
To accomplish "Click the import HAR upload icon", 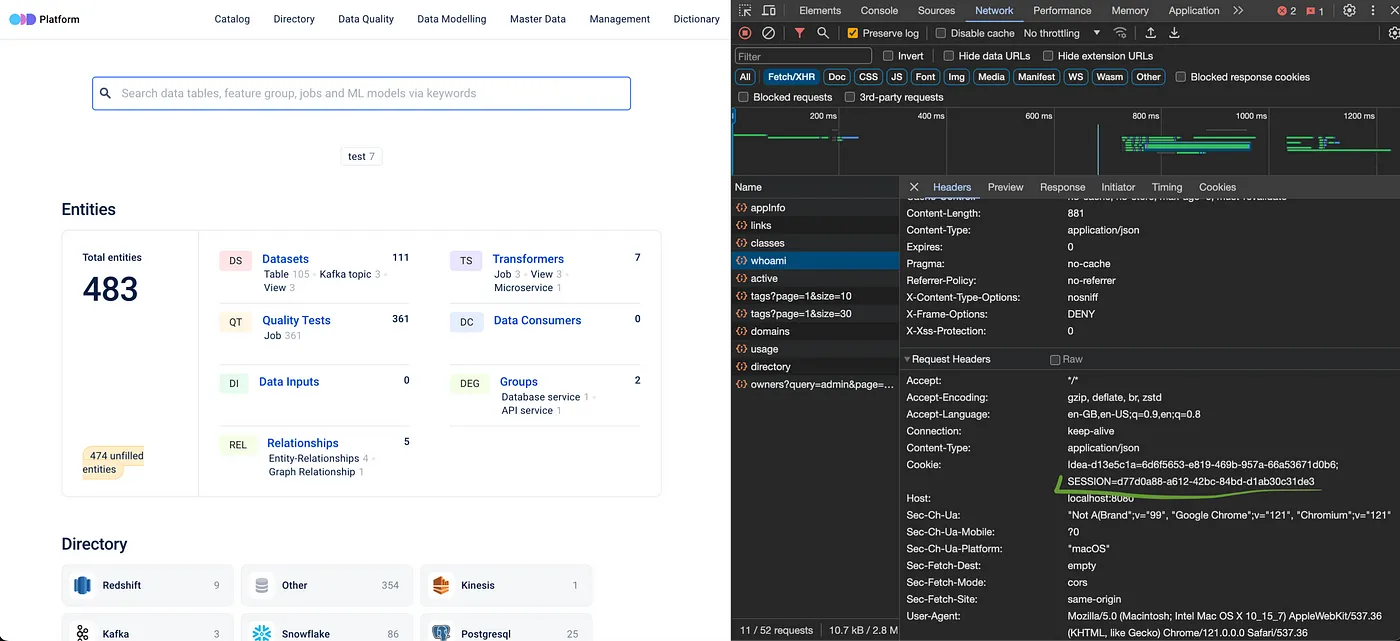I will (1151, 33).
